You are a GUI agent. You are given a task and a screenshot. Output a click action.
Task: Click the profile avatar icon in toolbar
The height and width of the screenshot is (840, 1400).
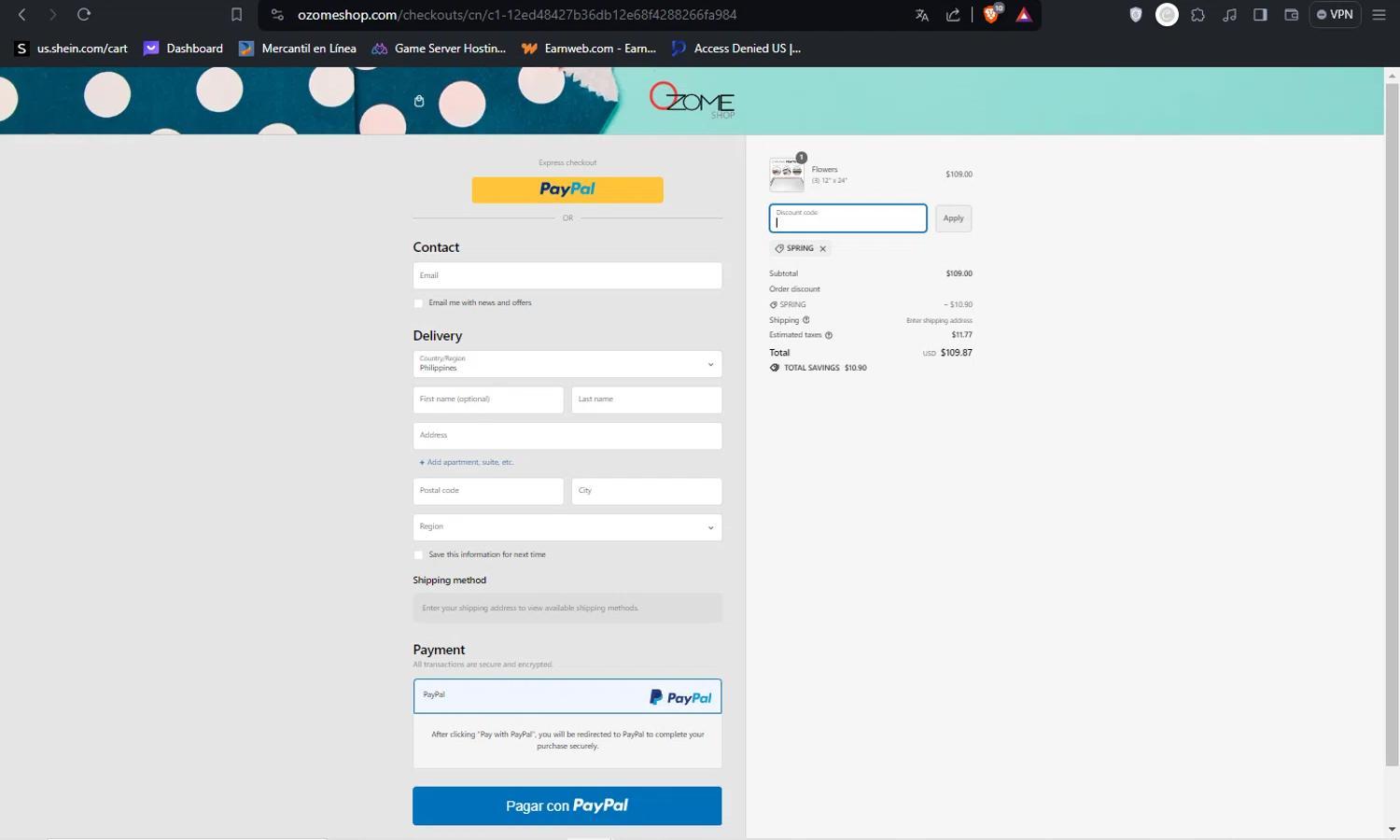pos(1167,15)
